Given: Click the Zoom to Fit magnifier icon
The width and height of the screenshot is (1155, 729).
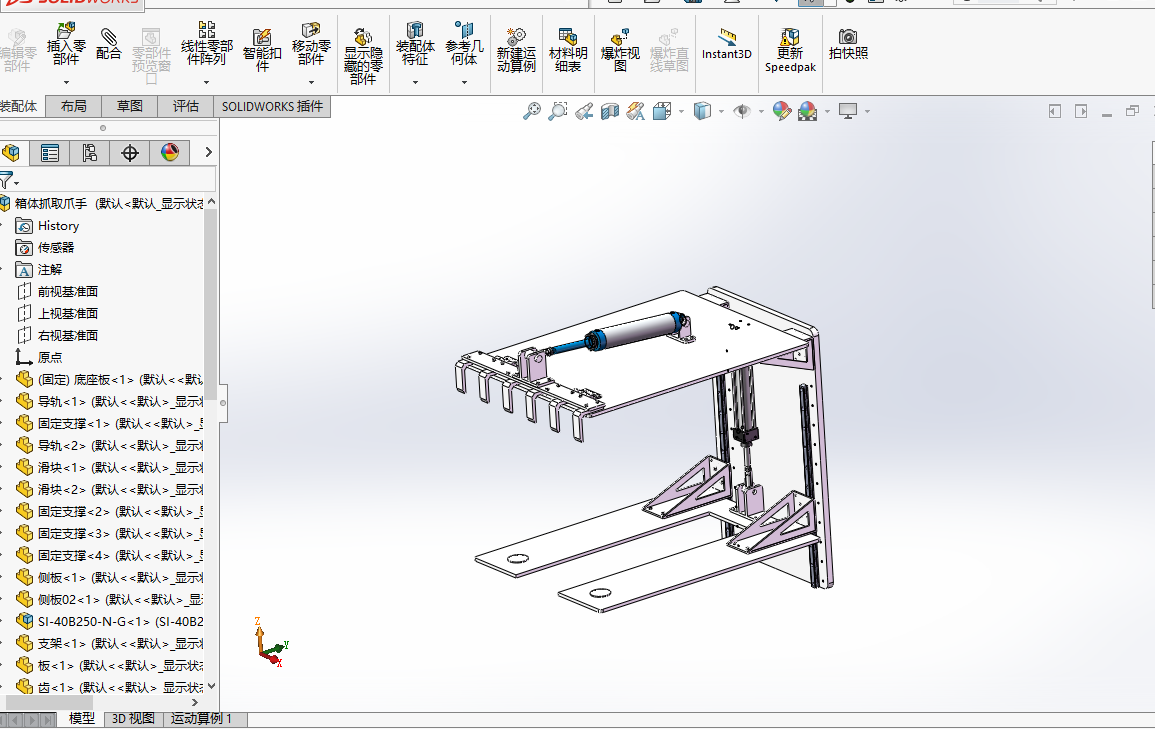Looking at the screenshot, I should point(531,111).
